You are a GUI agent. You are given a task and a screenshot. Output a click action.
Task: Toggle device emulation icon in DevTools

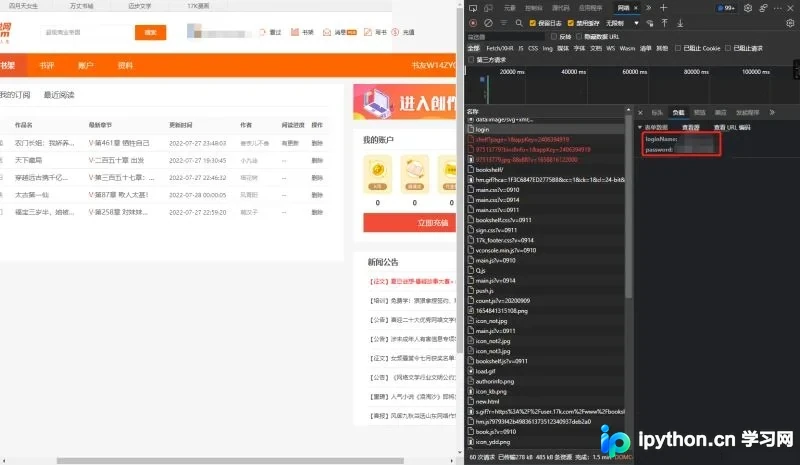click(x=488, y=8)
